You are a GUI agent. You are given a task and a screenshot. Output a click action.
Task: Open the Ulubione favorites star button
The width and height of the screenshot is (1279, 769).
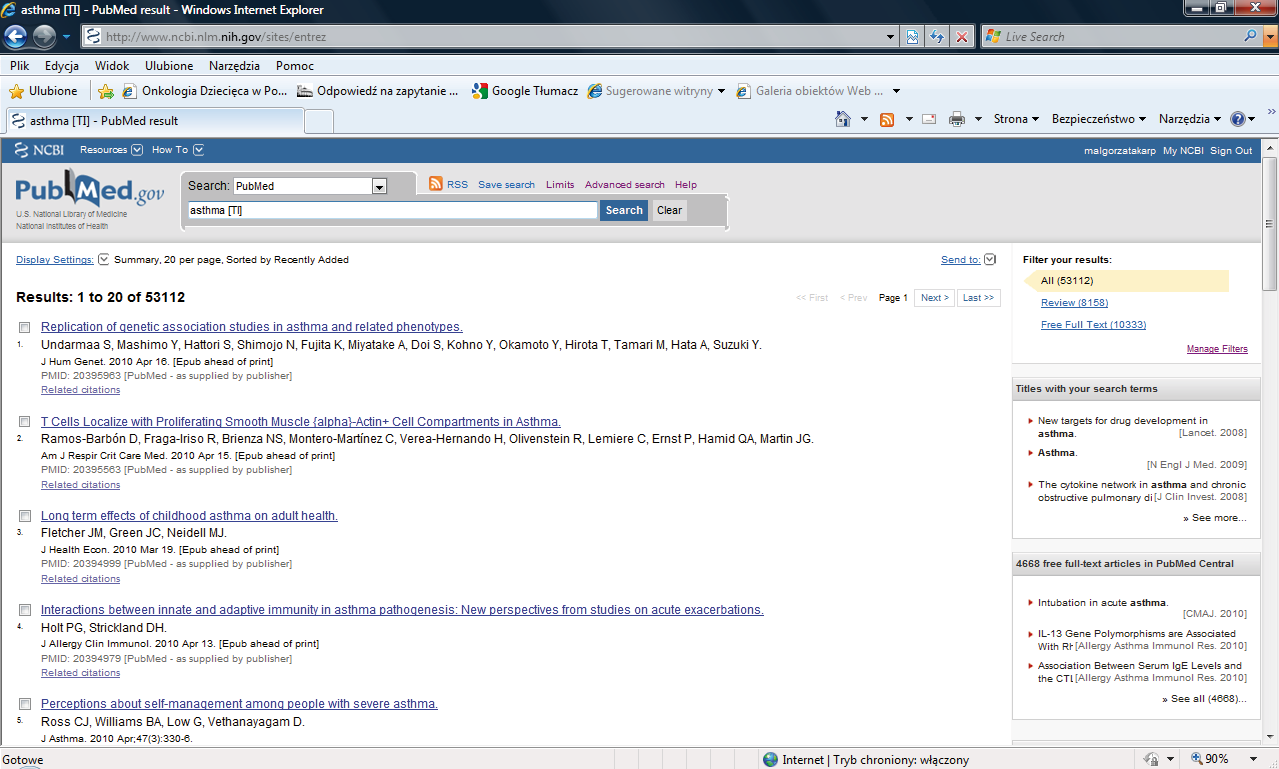[43, 91]
